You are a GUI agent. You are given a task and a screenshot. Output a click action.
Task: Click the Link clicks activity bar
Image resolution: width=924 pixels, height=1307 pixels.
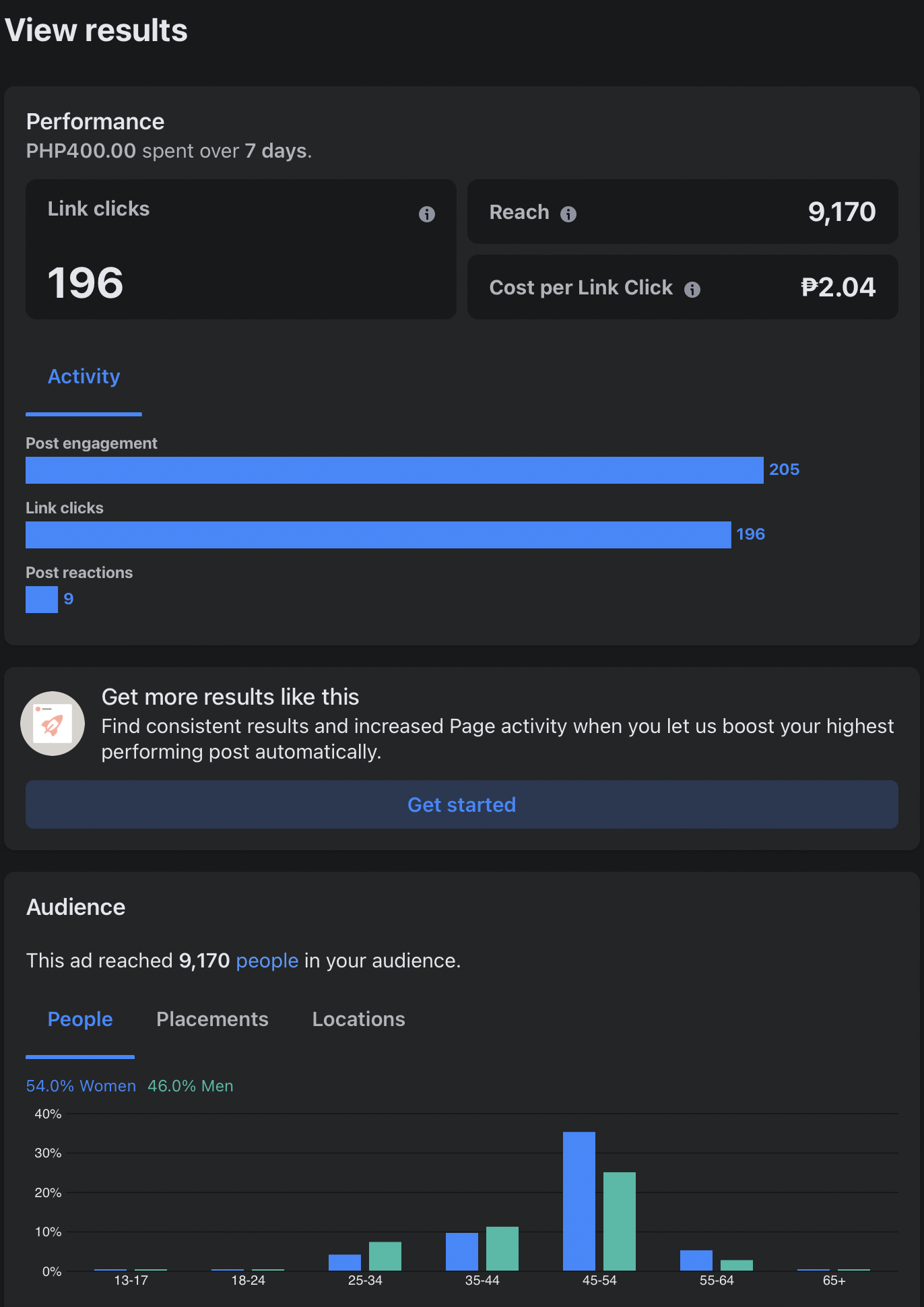(378, 535)
